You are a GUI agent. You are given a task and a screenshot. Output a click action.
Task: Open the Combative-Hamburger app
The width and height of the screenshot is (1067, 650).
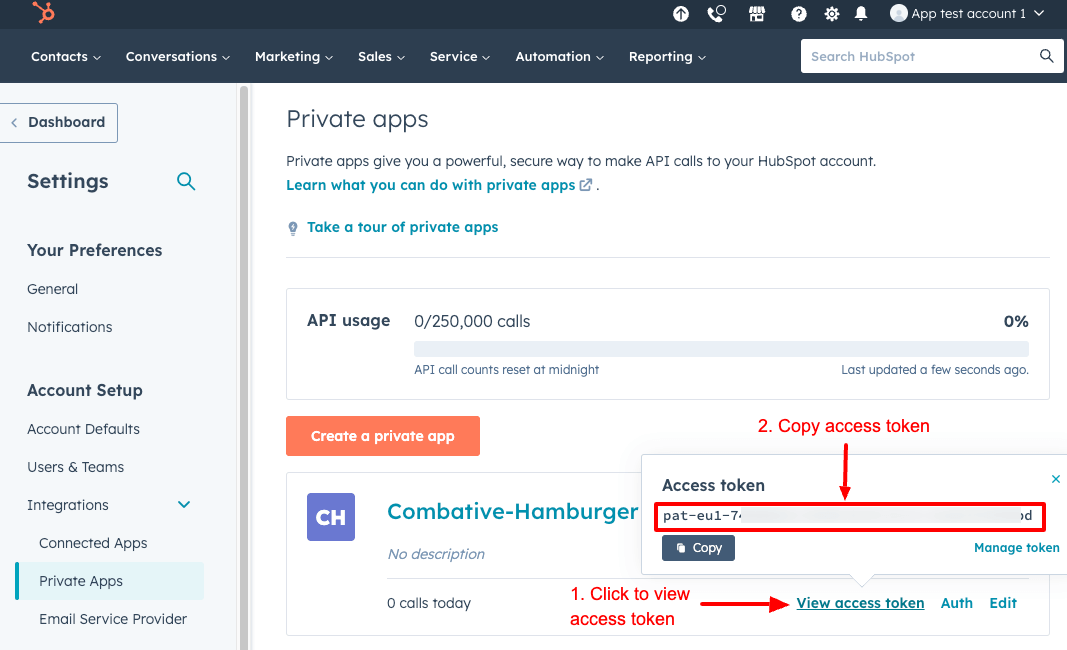click(x=512, y=511)
